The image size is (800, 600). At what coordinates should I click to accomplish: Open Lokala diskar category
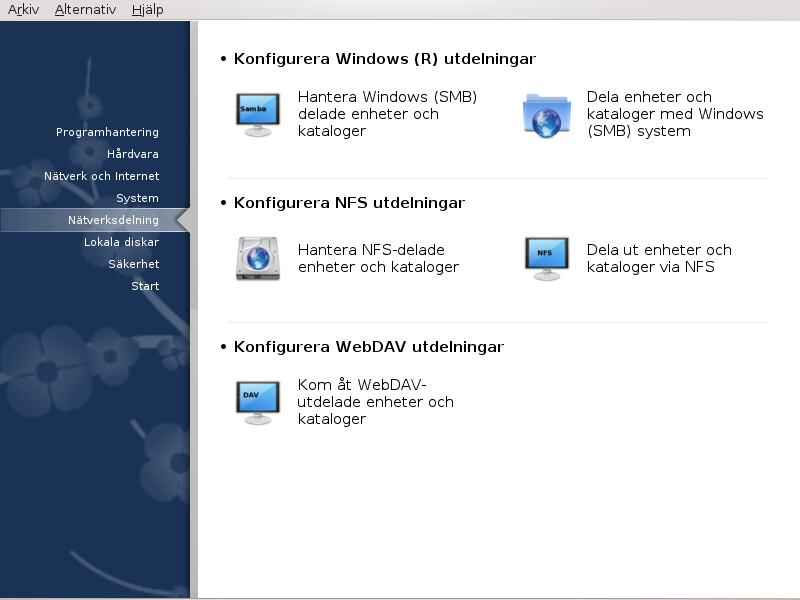121,242
